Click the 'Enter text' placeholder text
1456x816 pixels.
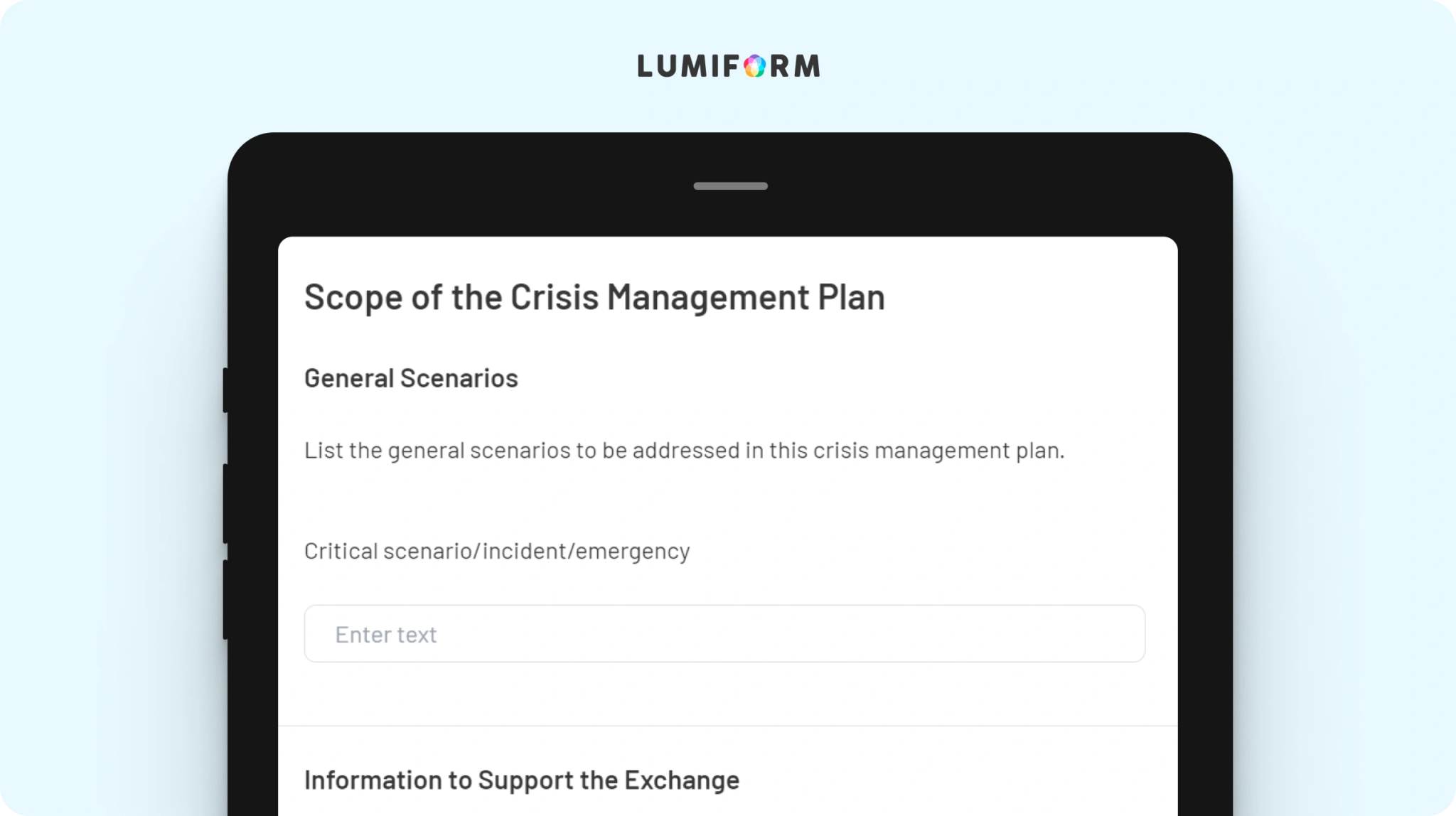(x=386, y=635)
